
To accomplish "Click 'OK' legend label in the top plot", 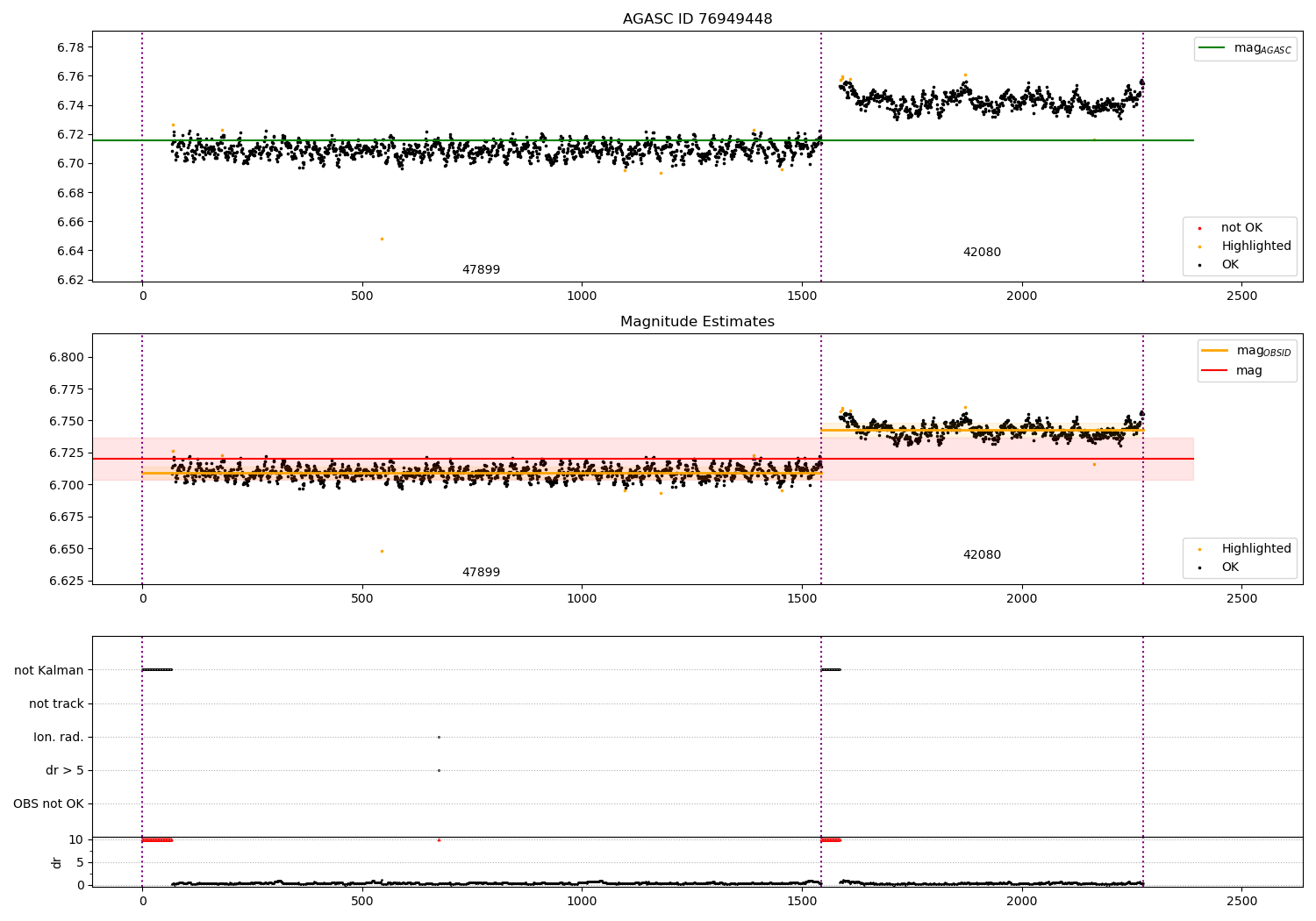I will tap(1230, 265).
